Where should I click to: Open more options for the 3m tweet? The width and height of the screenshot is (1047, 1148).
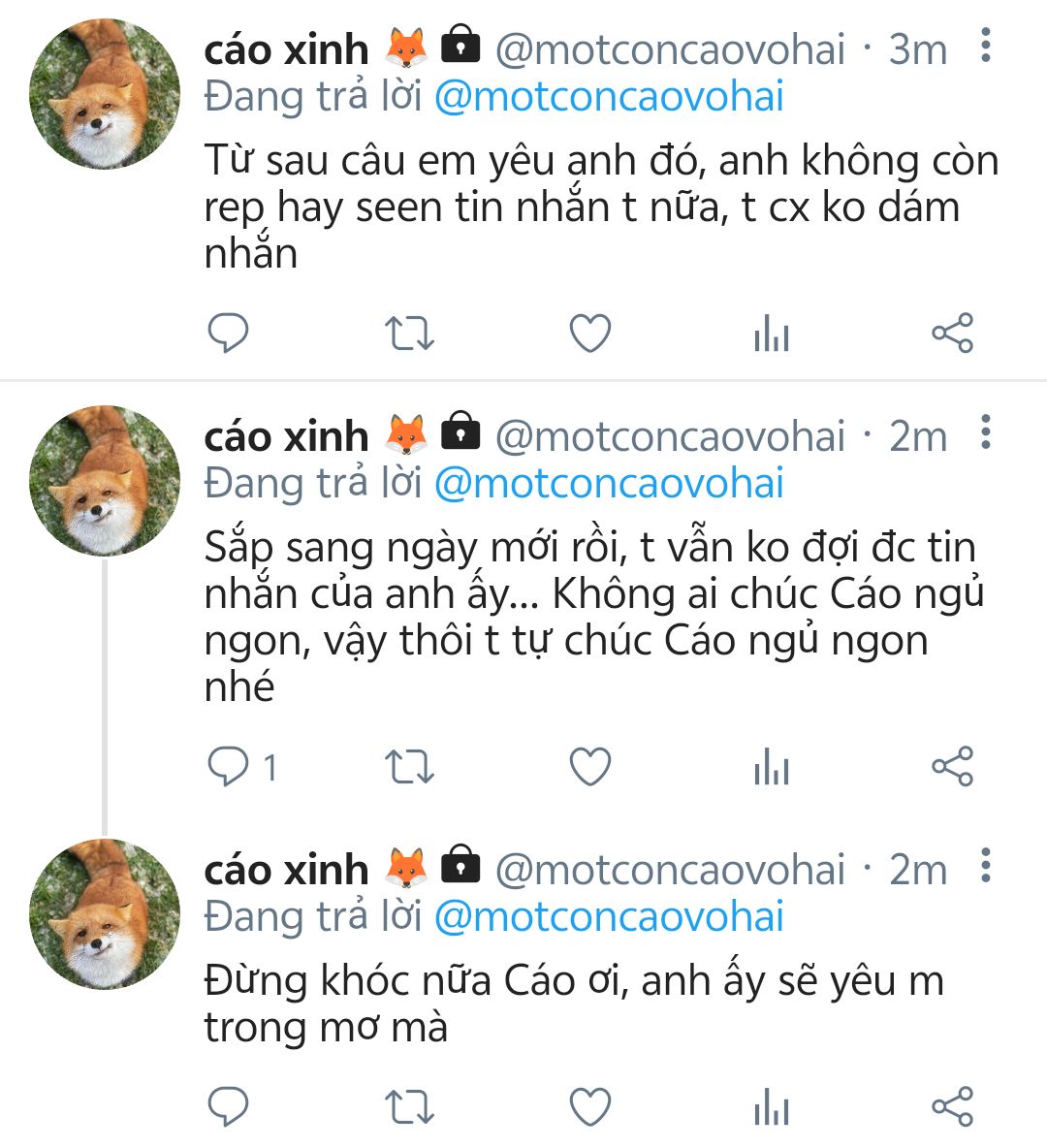tap(986, 46)
